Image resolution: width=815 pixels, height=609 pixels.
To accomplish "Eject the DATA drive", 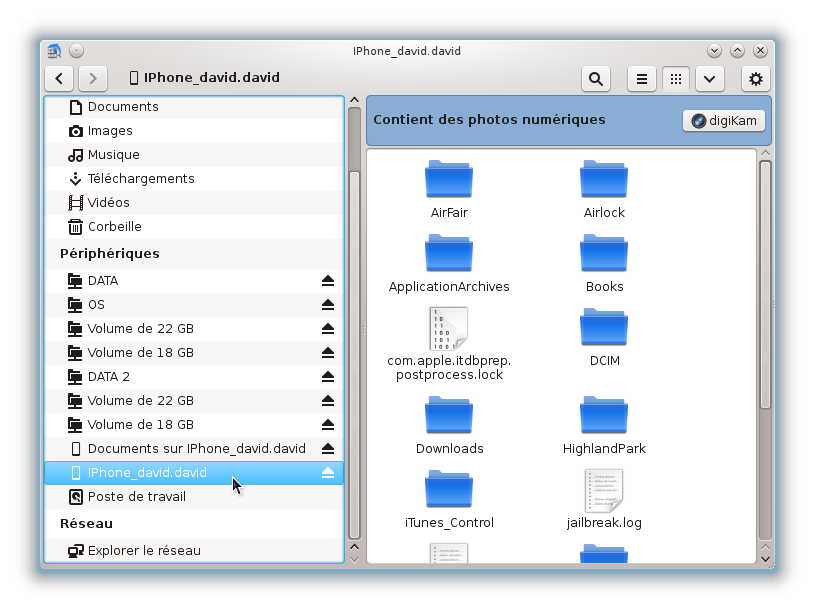I will tap(327, 281).
